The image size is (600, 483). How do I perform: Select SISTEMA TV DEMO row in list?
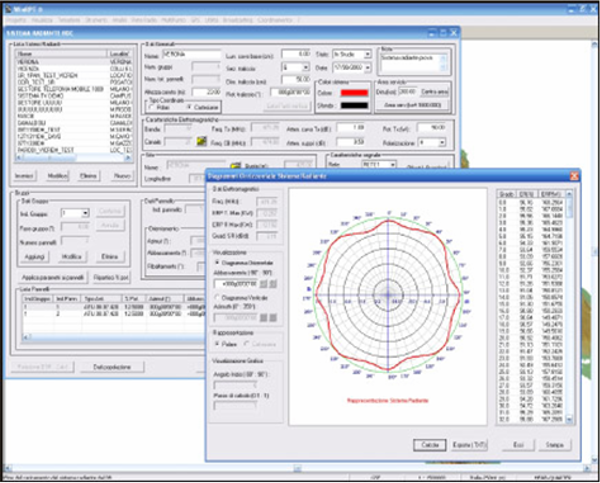pyautogui.click(x=73, y=96)
